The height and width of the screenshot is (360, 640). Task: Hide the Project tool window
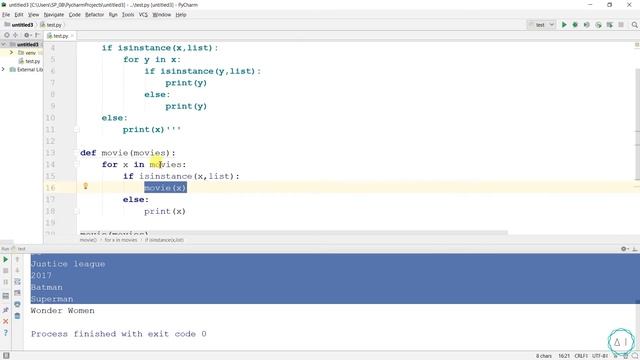(x=37, y=36)
